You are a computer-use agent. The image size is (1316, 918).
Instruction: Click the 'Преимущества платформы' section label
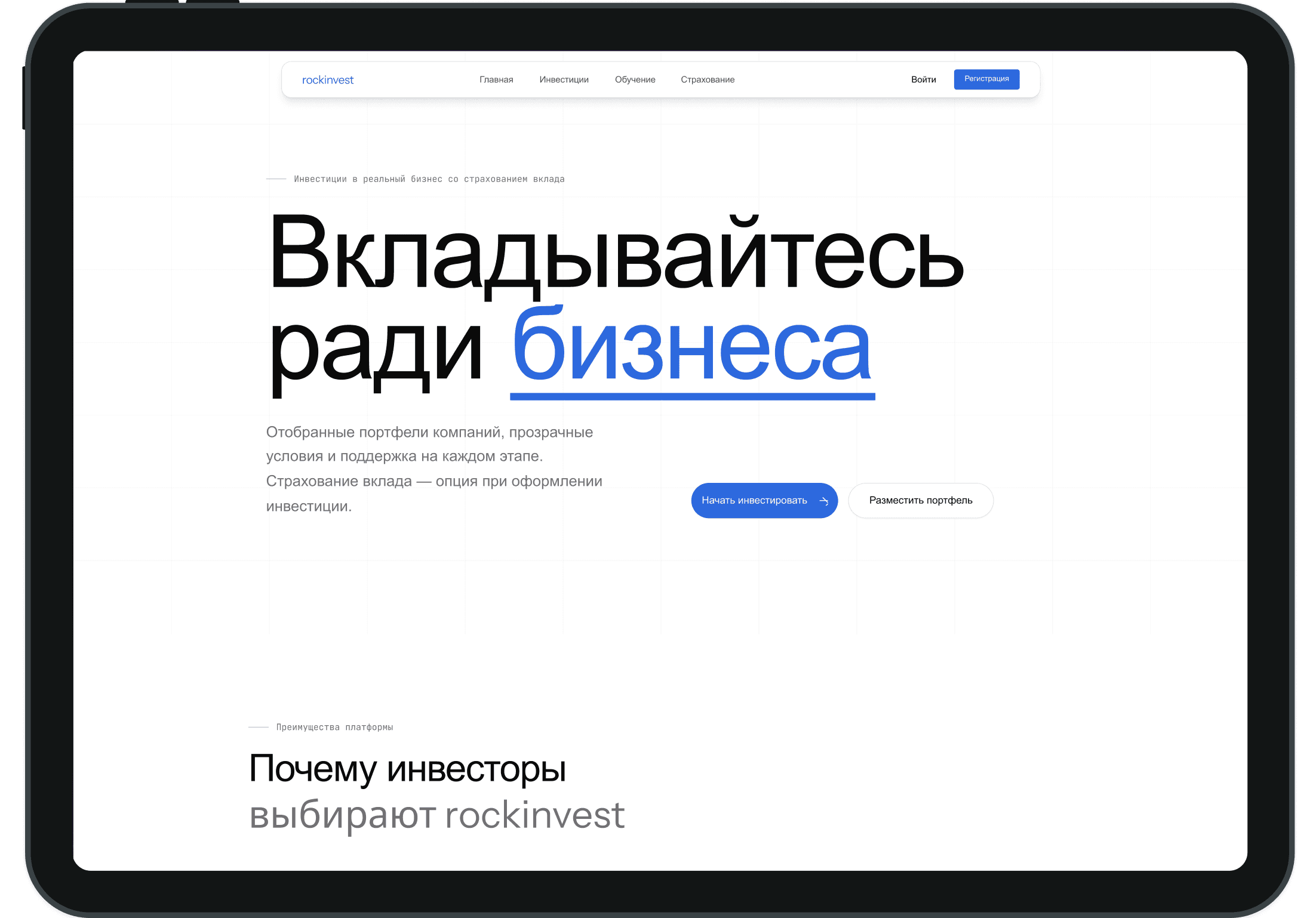(335, 727)
